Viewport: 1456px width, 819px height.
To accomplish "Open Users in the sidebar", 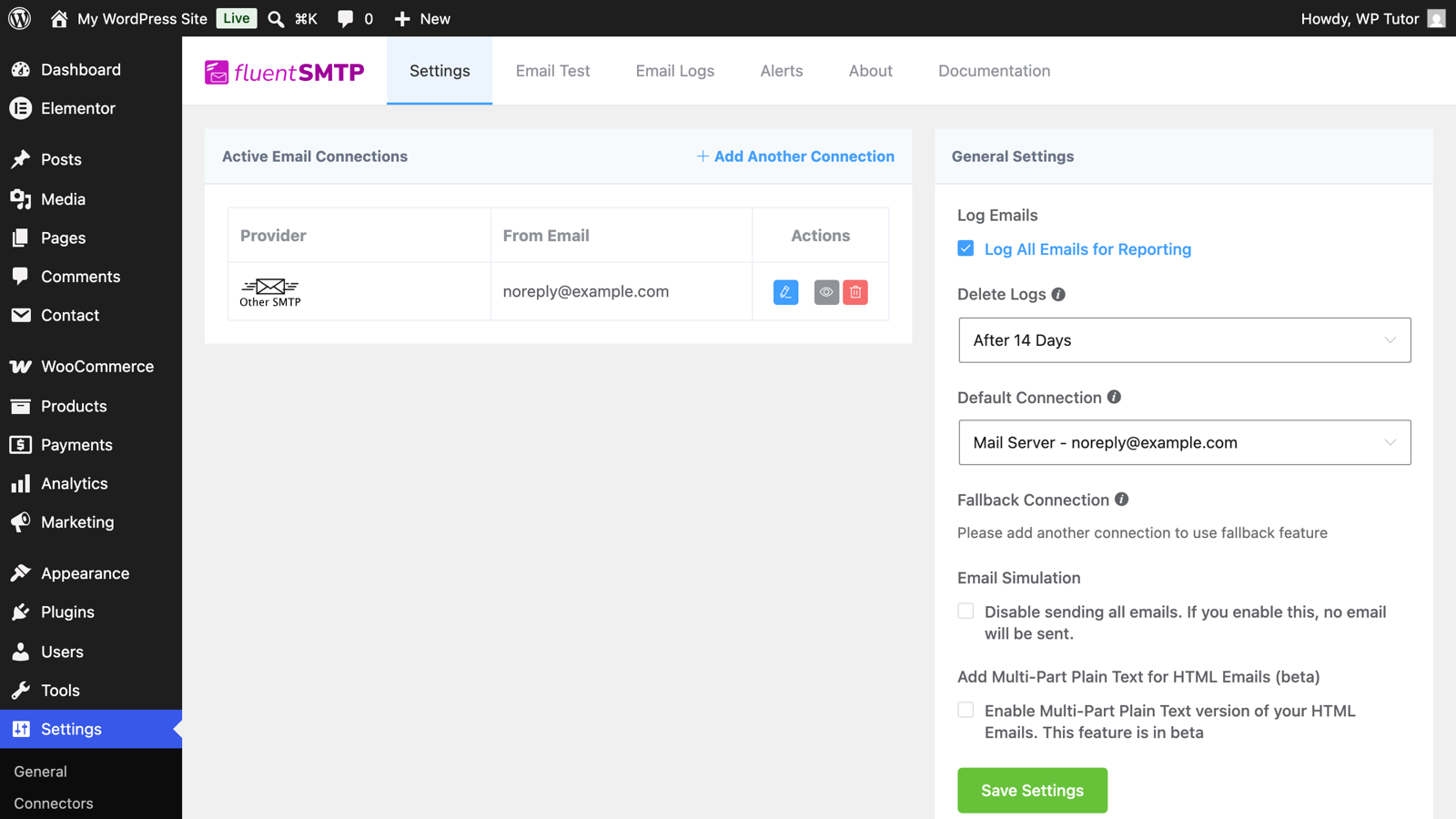I will [x=91, y=652].
